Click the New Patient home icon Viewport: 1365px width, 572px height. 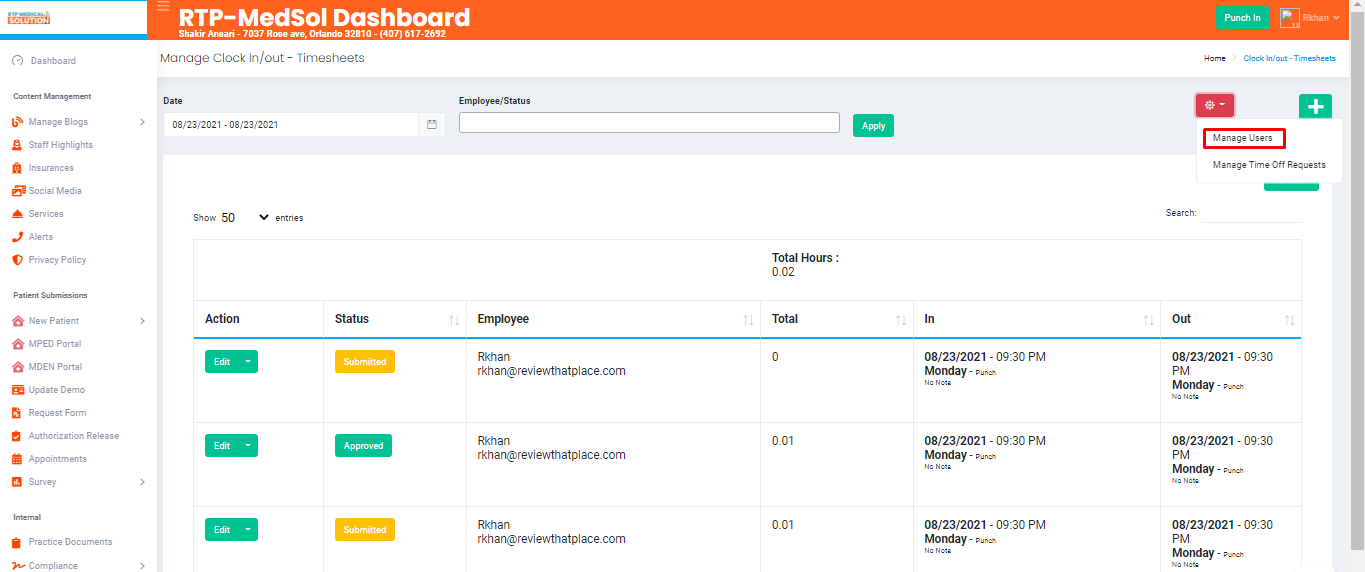click(18, 321)
